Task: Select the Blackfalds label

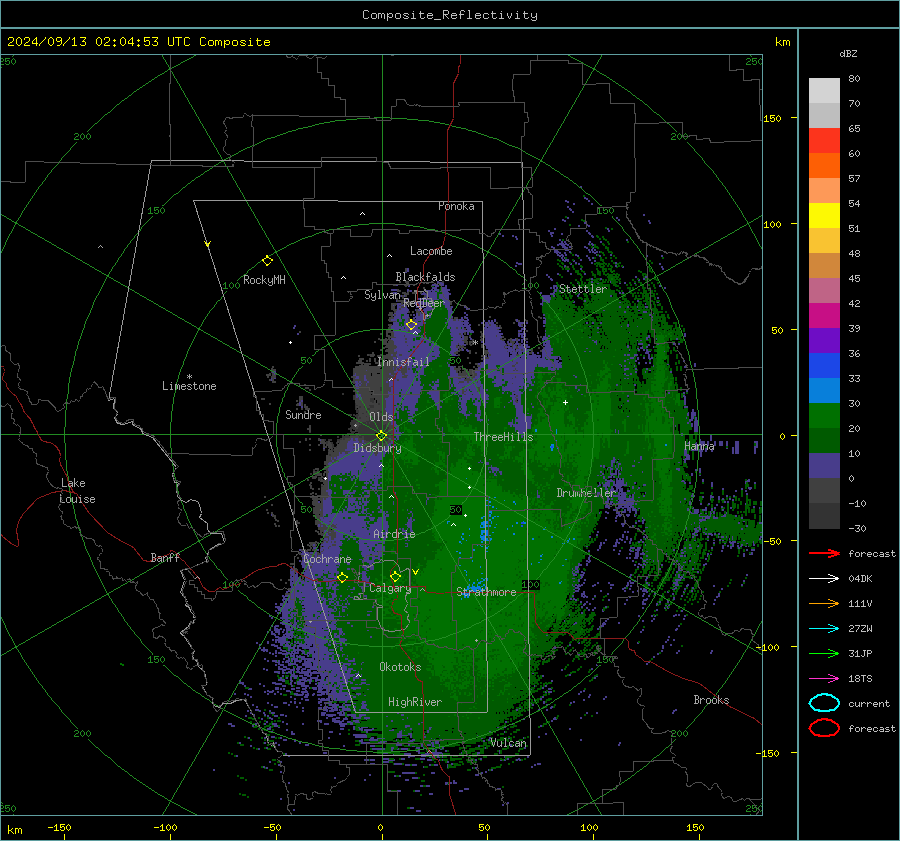Action: pos(425,277)
